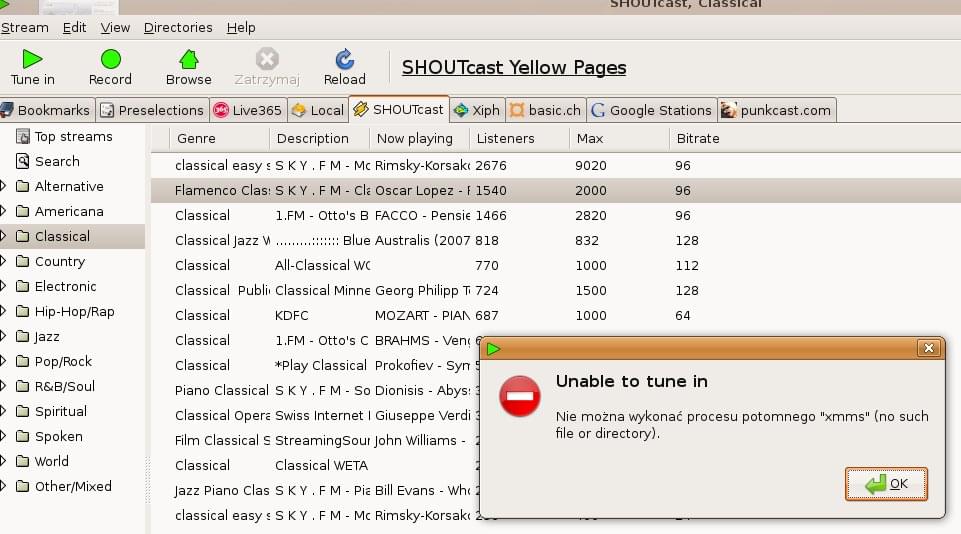The image size is (961, 534).
Task: Click the red error icon in dialog
Action: coord(520,396)
